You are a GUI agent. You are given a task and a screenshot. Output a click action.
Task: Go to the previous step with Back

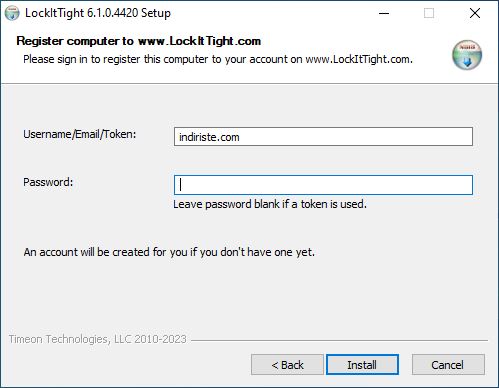click(x=287, y=365)
